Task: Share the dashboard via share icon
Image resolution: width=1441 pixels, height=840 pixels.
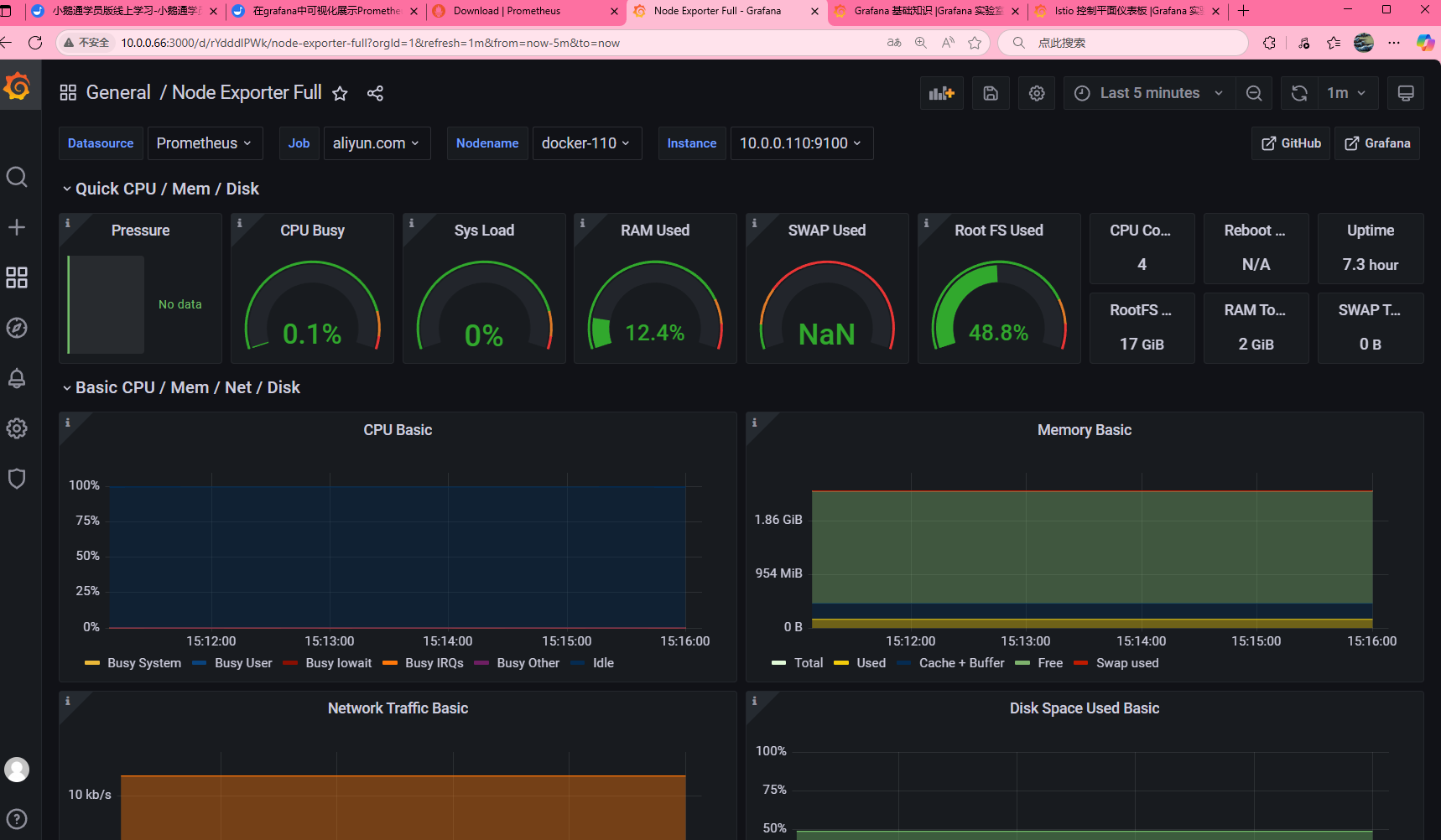Action: [375, 93]
